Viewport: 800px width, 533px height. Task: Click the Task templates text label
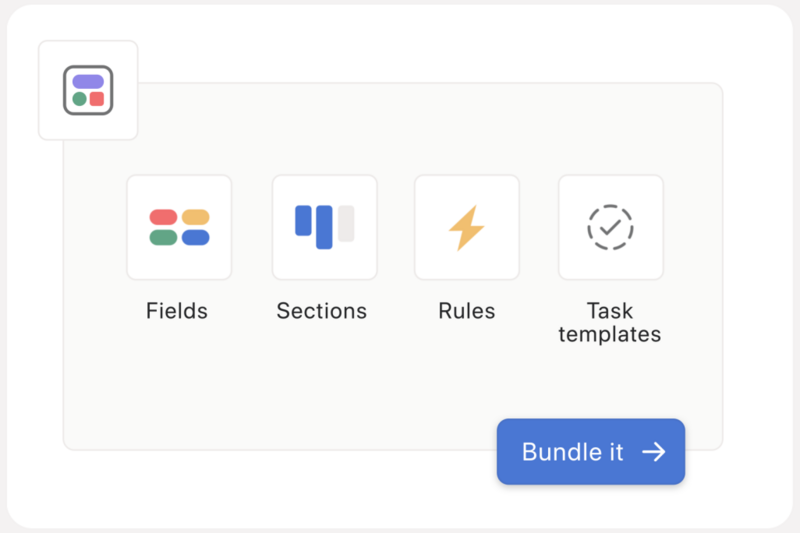tap(610, 322)
